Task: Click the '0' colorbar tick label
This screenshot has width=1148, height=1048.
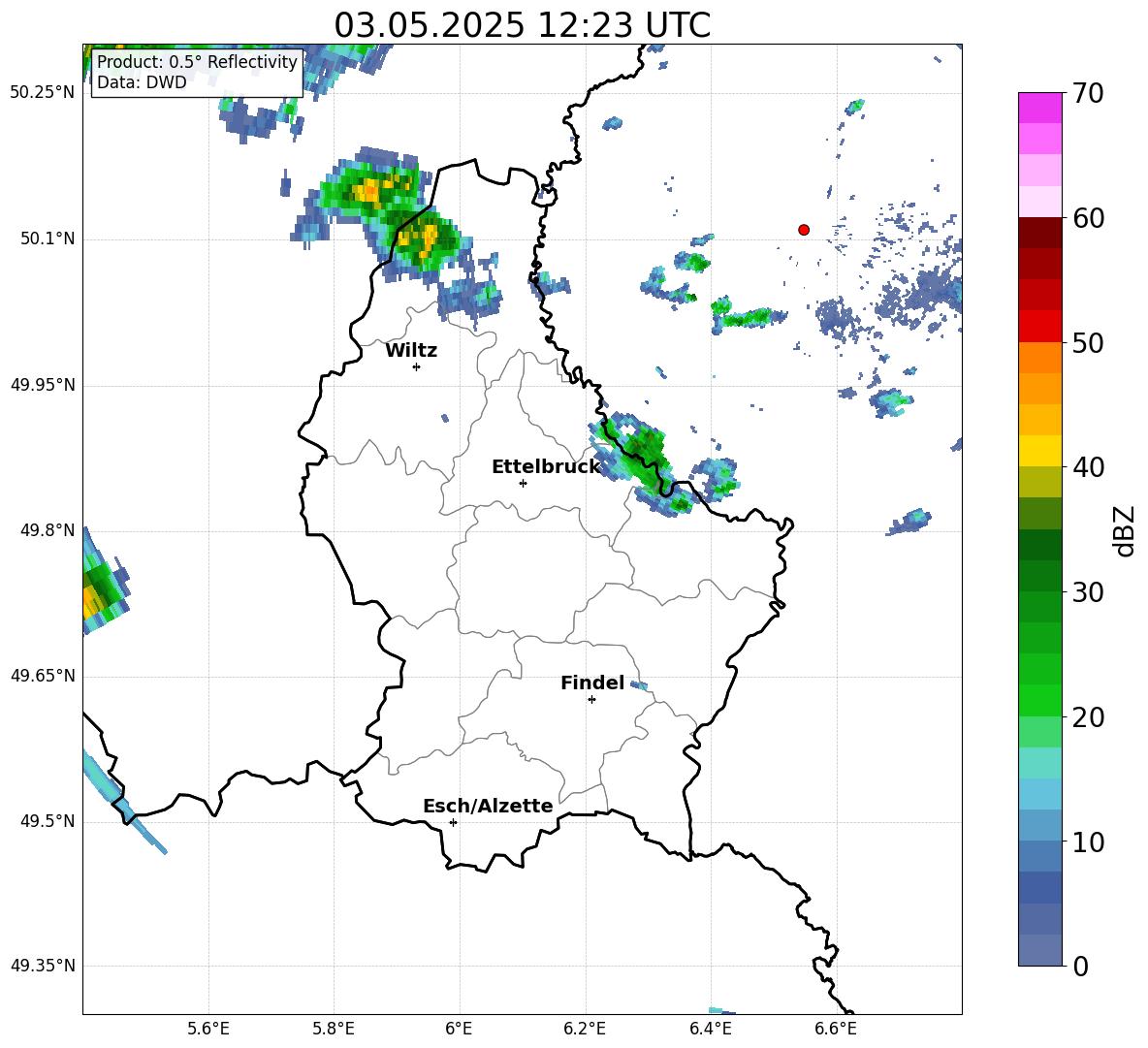Action: pos(1081,966)
